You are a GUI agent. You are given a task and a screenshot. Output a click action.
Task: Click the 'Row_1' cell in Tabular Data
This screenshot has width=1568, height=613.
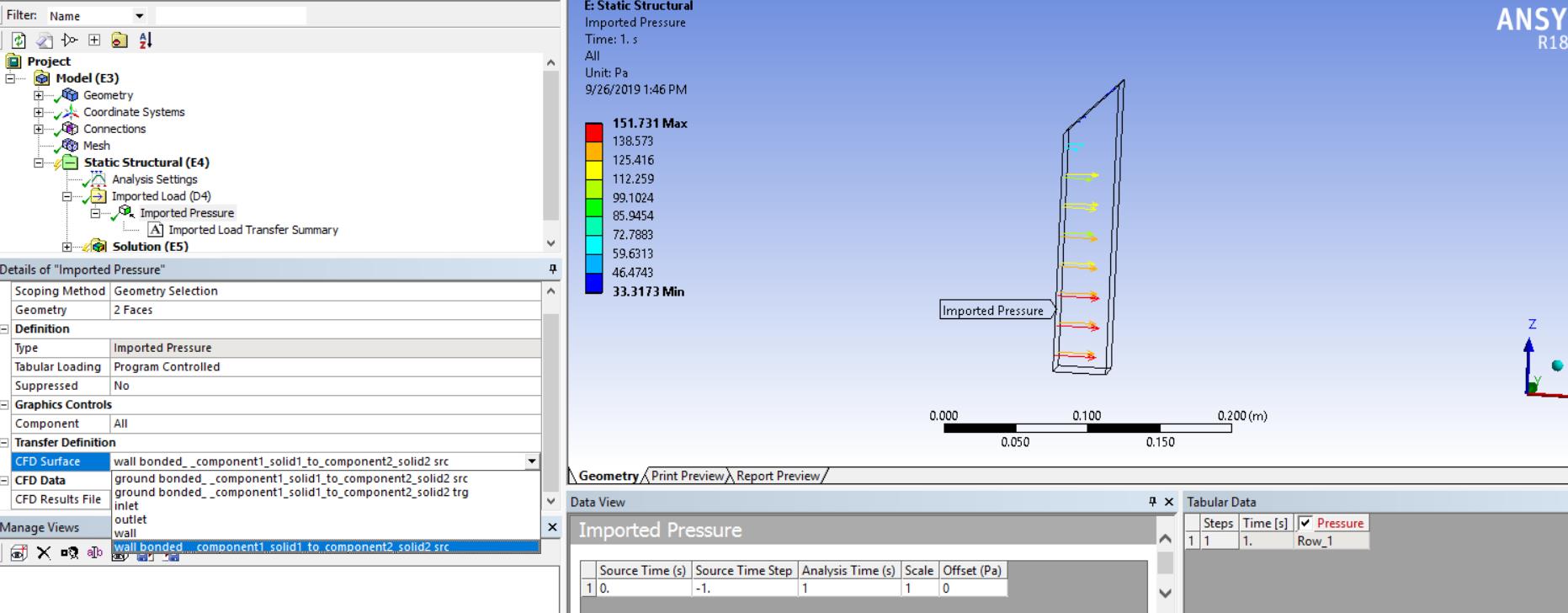pos(1331,541)
